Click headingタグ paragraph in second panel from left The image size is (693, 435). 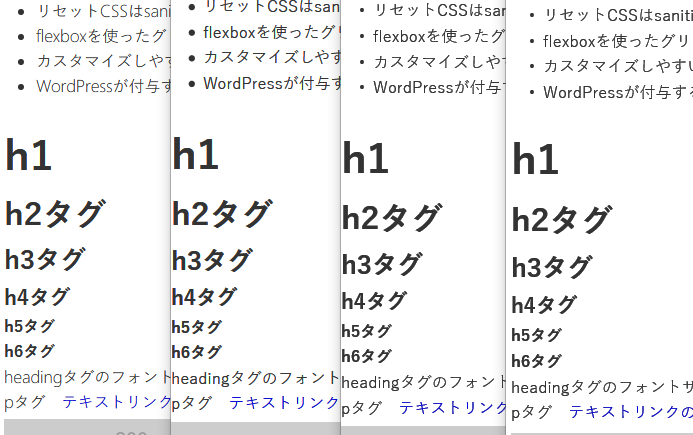255,378
